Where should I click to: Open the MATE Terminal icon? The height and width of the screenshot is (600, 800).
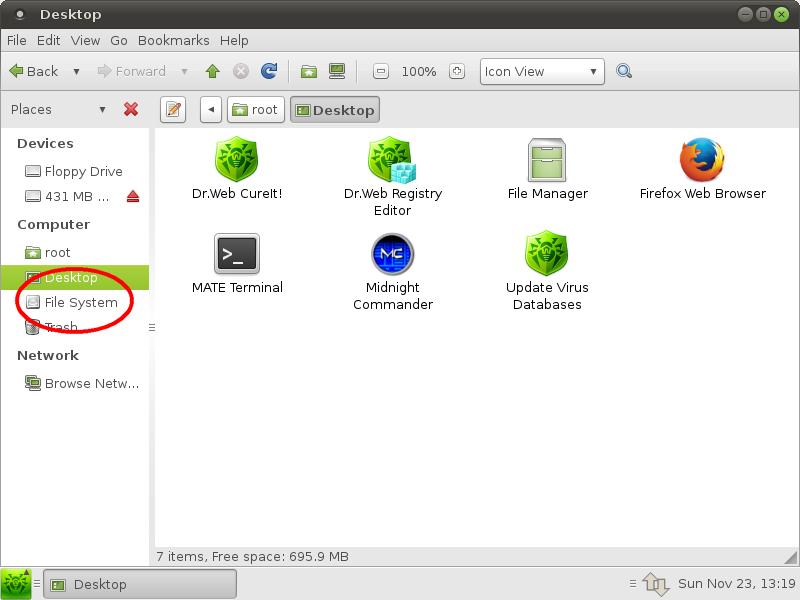point(237,263)
